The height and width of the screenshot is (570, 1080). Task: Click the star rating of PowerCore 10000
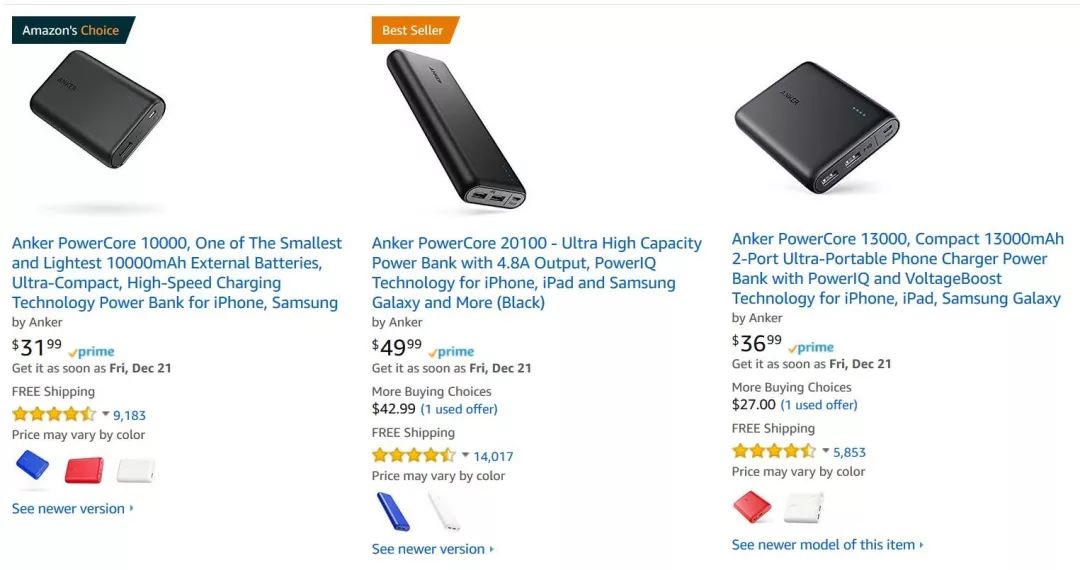54,414
